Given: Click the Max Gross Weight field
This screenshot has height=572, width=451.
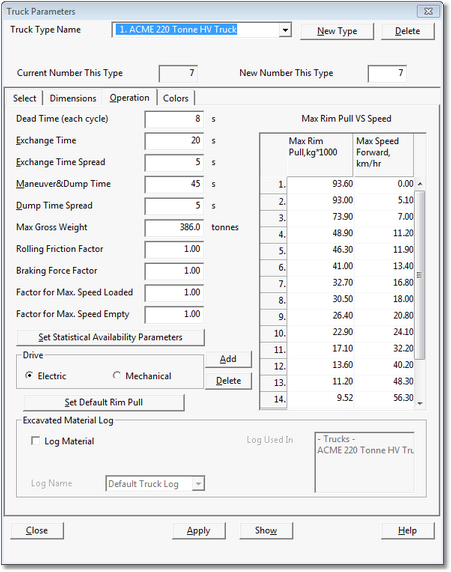Looking at the screenshot, I should click(x=174, y=228).
